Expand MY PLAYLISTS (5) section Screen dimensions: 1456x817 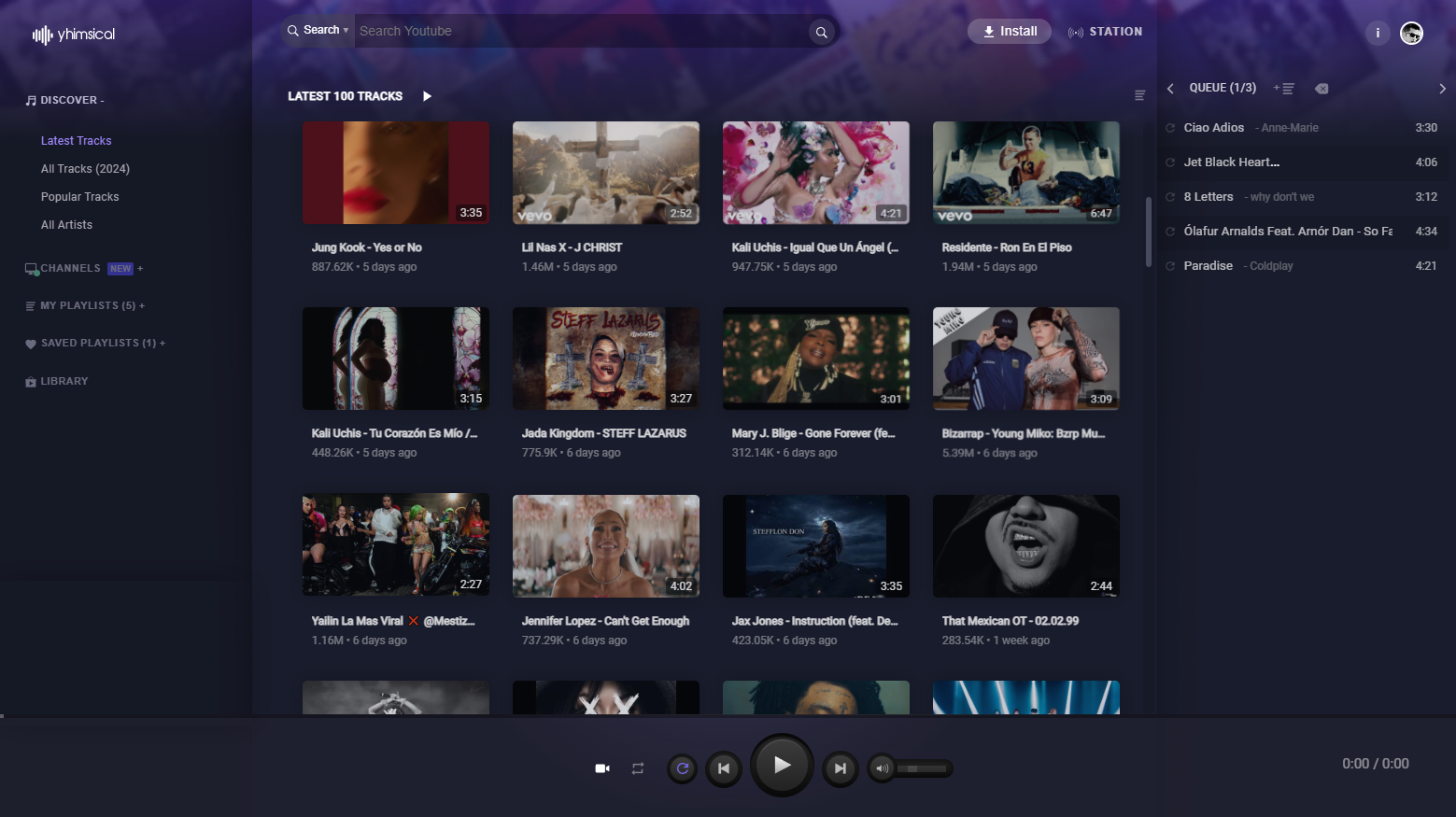pyautogui.click(x=92, y=306)
